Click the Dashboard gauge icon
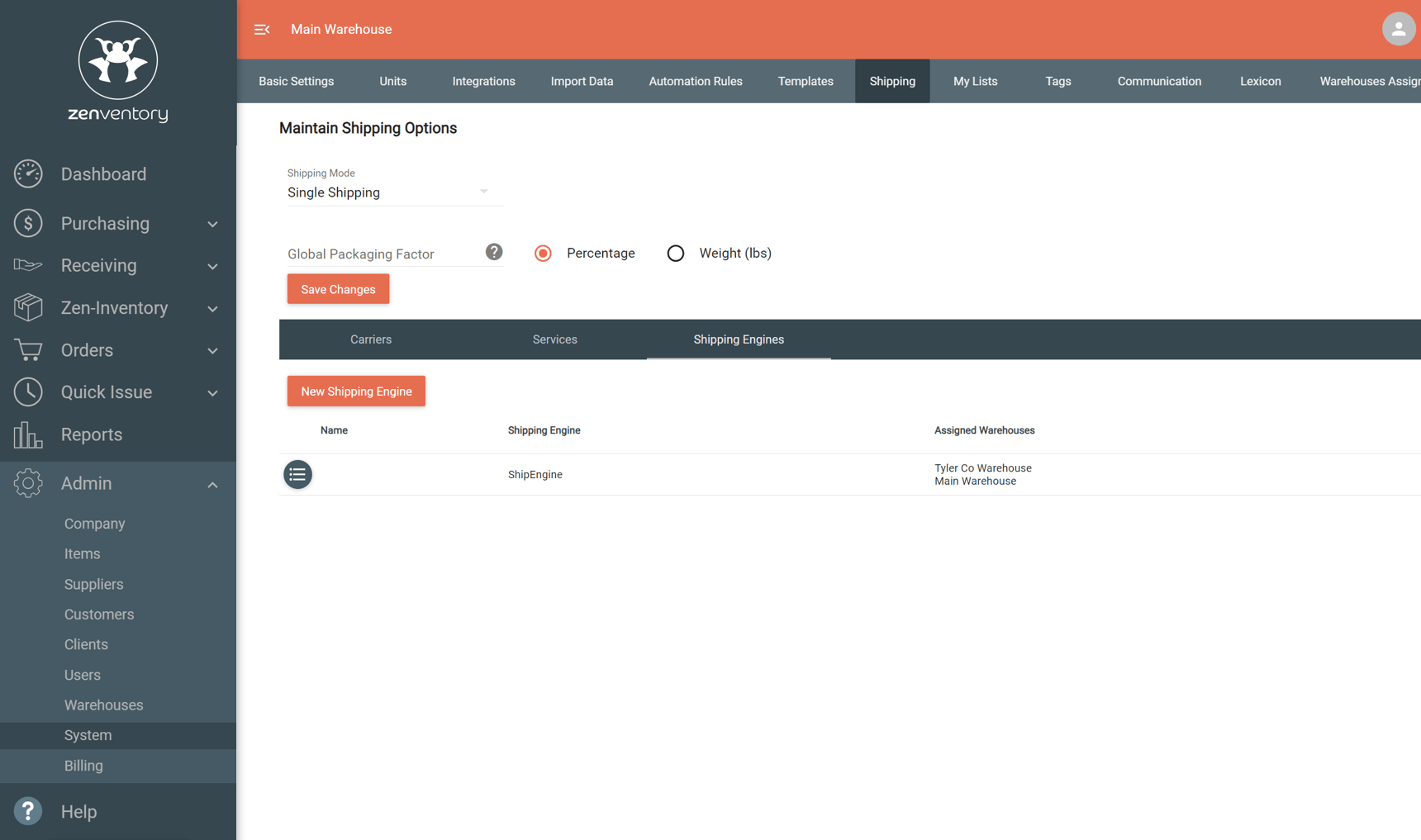 28,174
